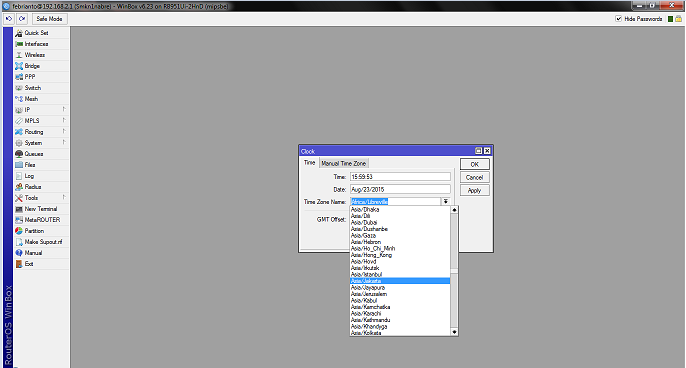Open the Partition pie icon
686x368 pixels.
point(19,231)
